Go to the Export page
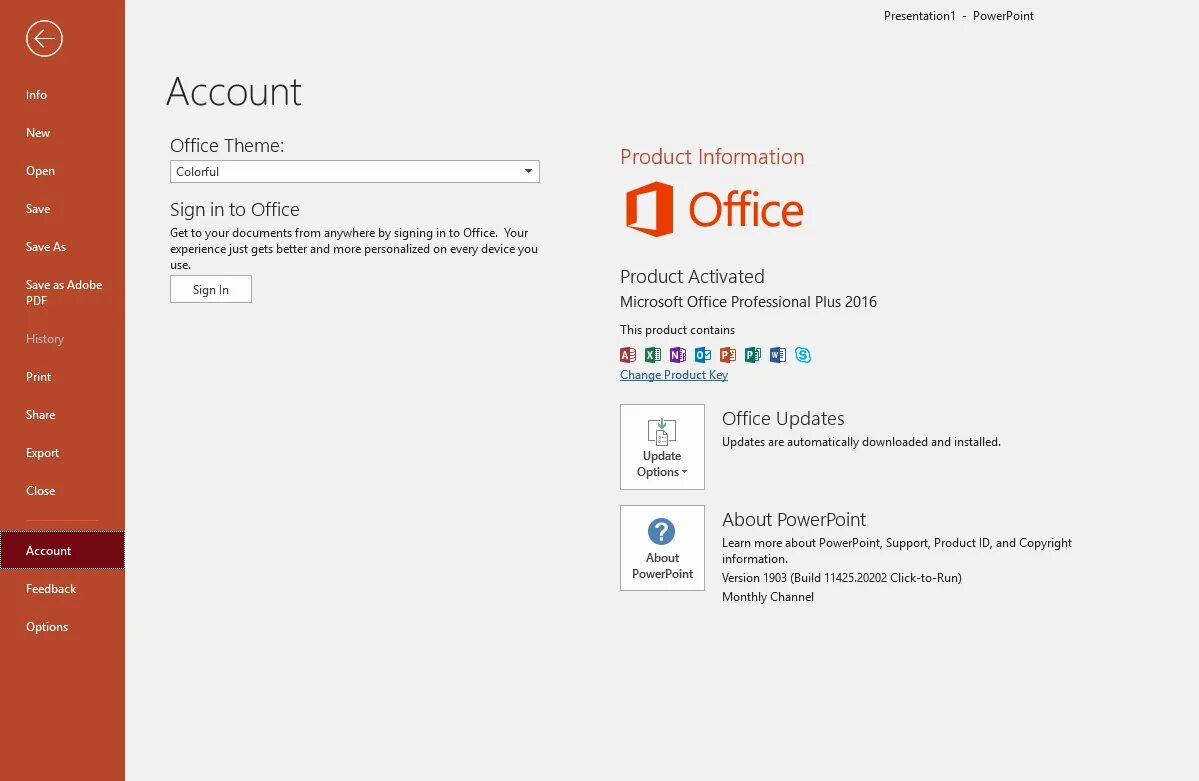Screen dimensions: 1199x781 (x=62, y=453)
